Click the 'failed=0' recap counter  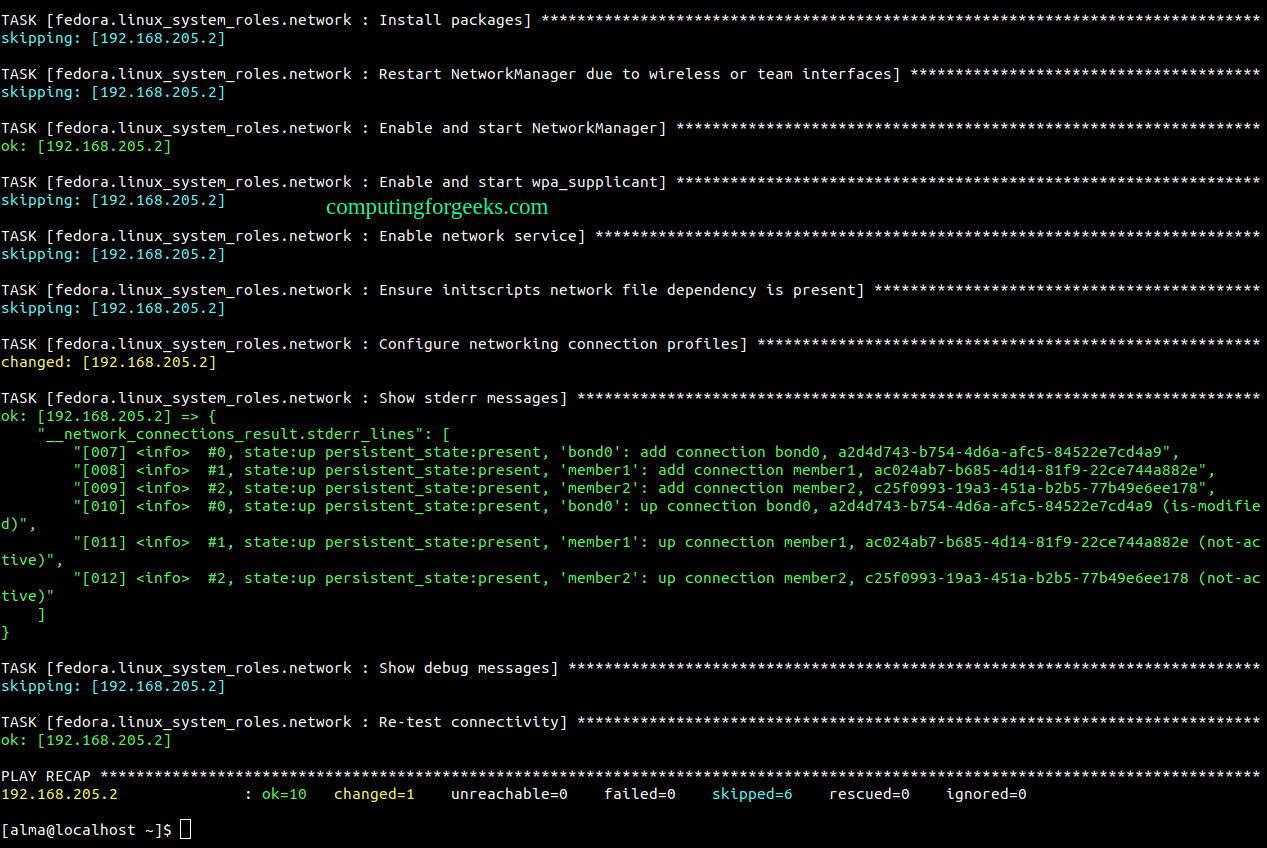point(640,794)
